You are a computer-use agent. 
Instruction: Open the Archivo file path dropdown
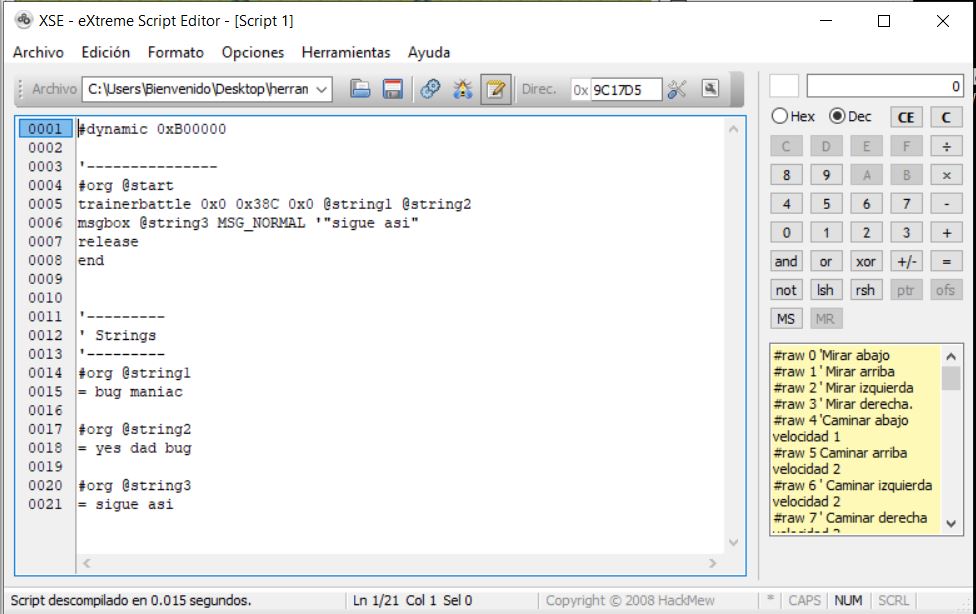(x=322, y=89)
